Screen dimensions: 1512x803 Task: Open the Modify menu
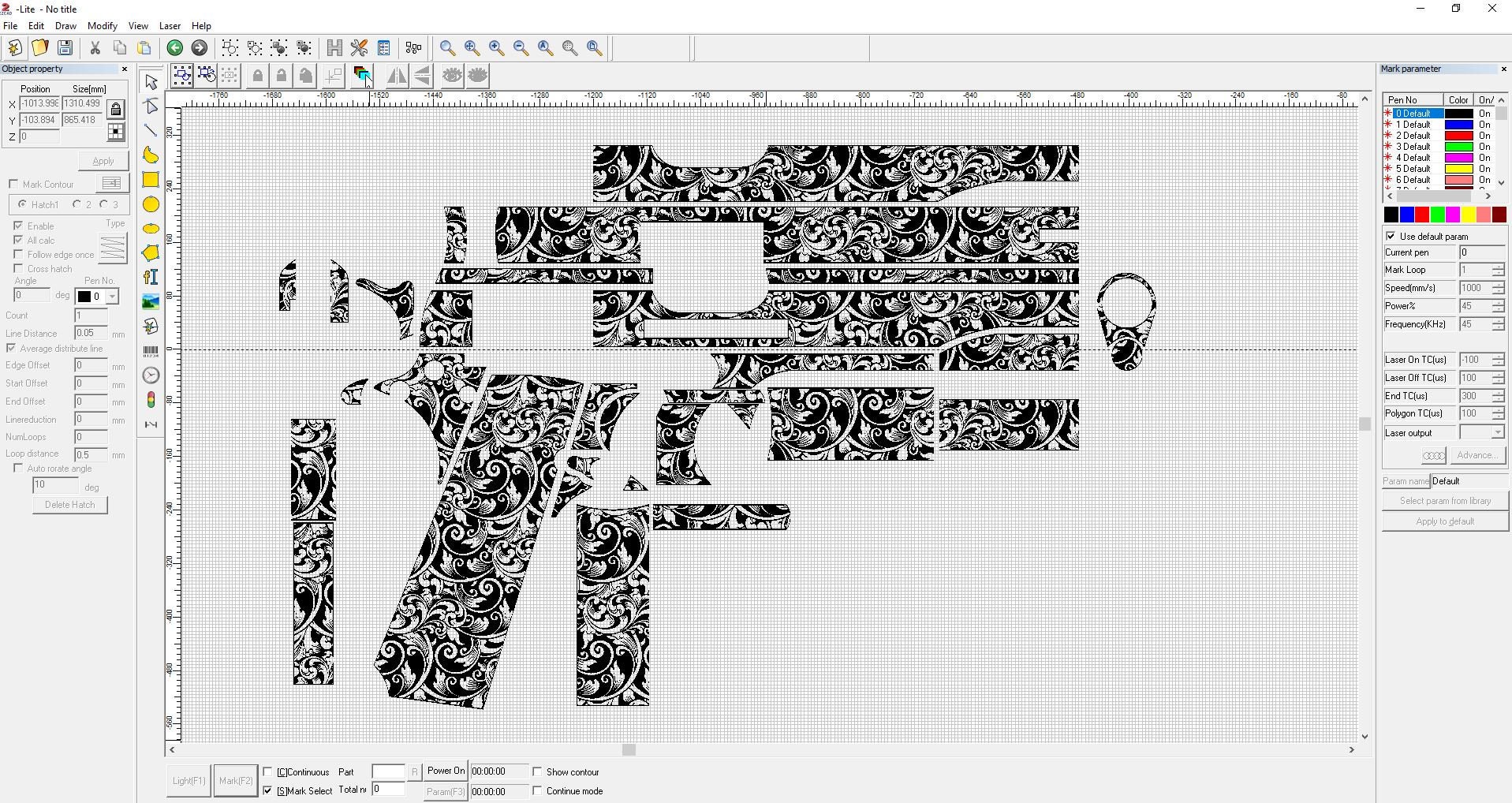[x=102, y=26]
